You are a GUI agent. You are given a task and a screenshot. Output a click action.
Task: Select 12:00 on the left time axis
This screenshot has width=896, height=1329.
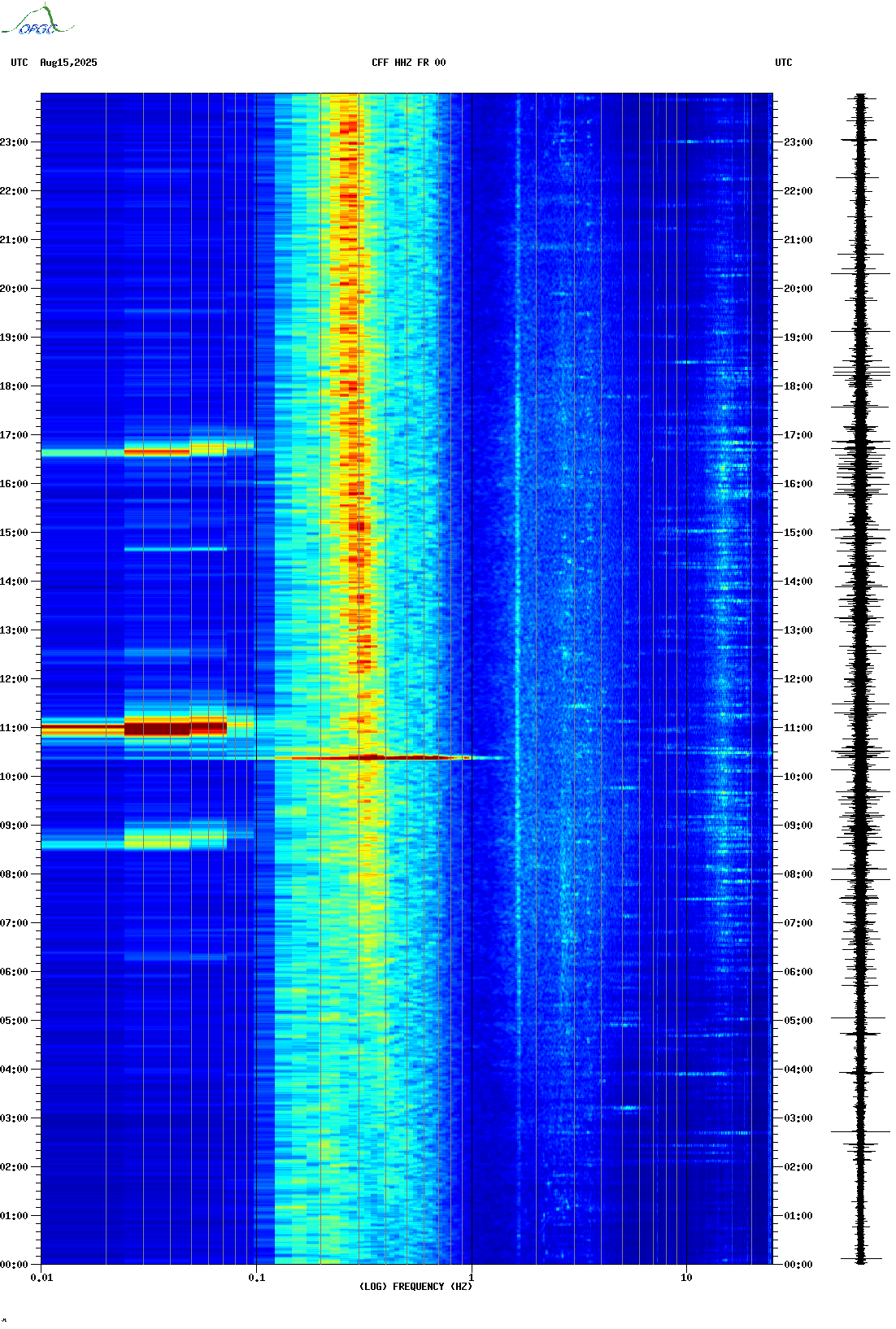coord(14,679)
